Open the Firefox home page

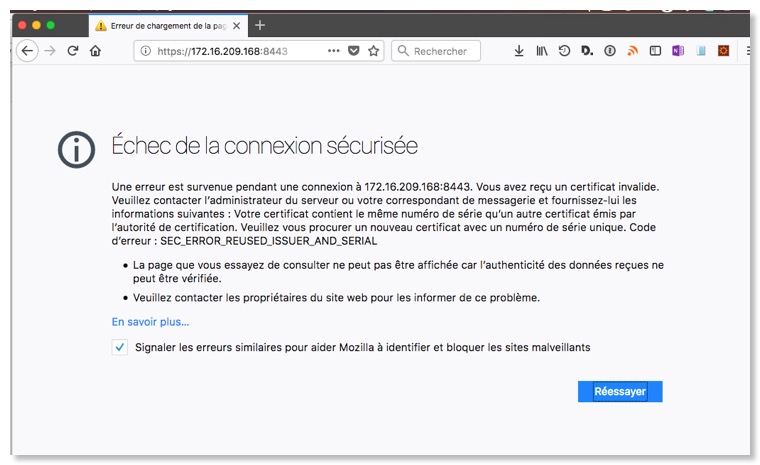[x=95, y=51]
